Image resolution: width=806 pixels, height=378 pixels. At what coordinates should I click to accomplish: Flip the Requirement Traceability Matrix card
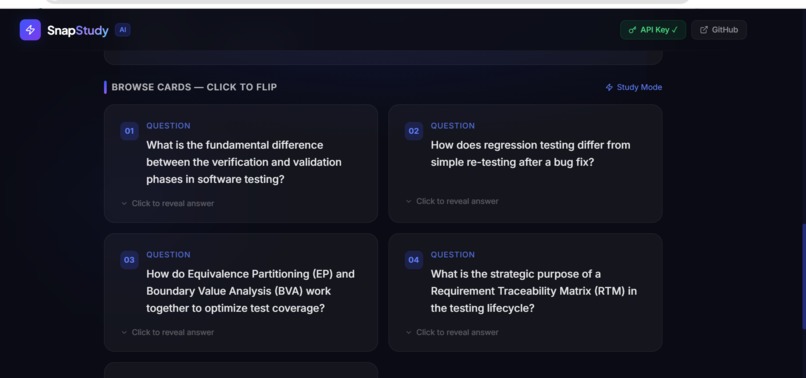(525, 292)
